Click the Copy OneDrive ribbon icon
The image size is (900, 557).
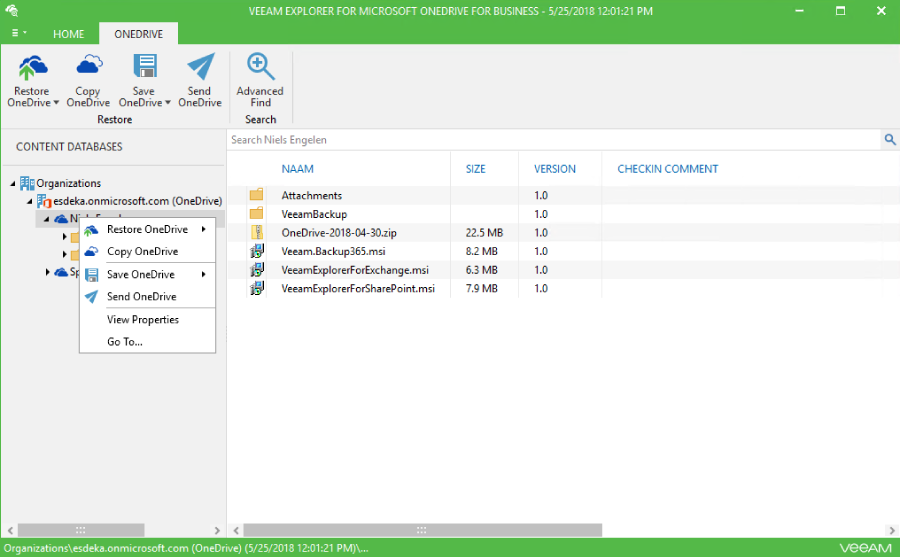pyautogui.click(x=88, y=65)
